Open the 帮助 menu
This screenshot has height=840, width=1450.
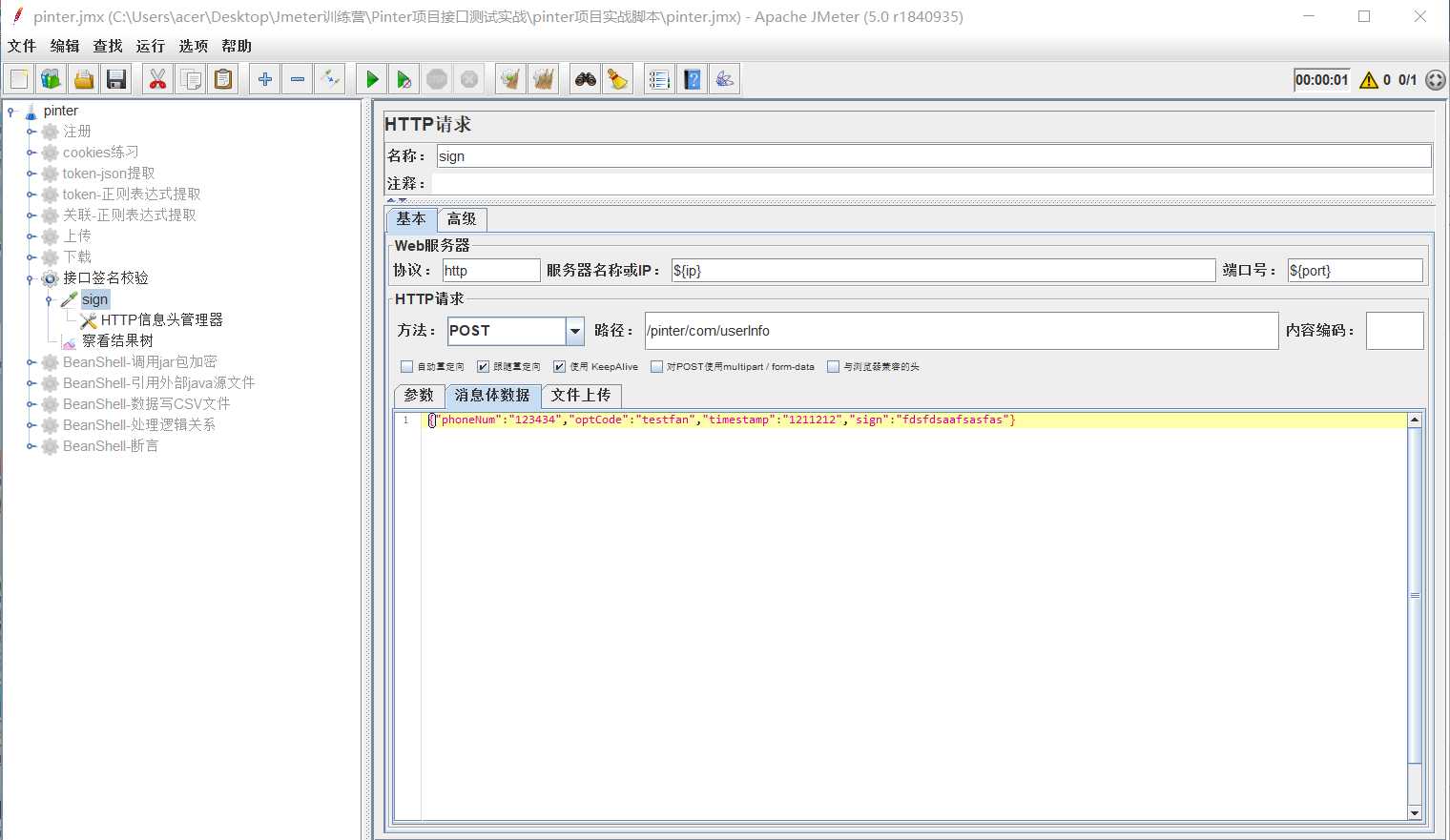[x=237, y=46]
